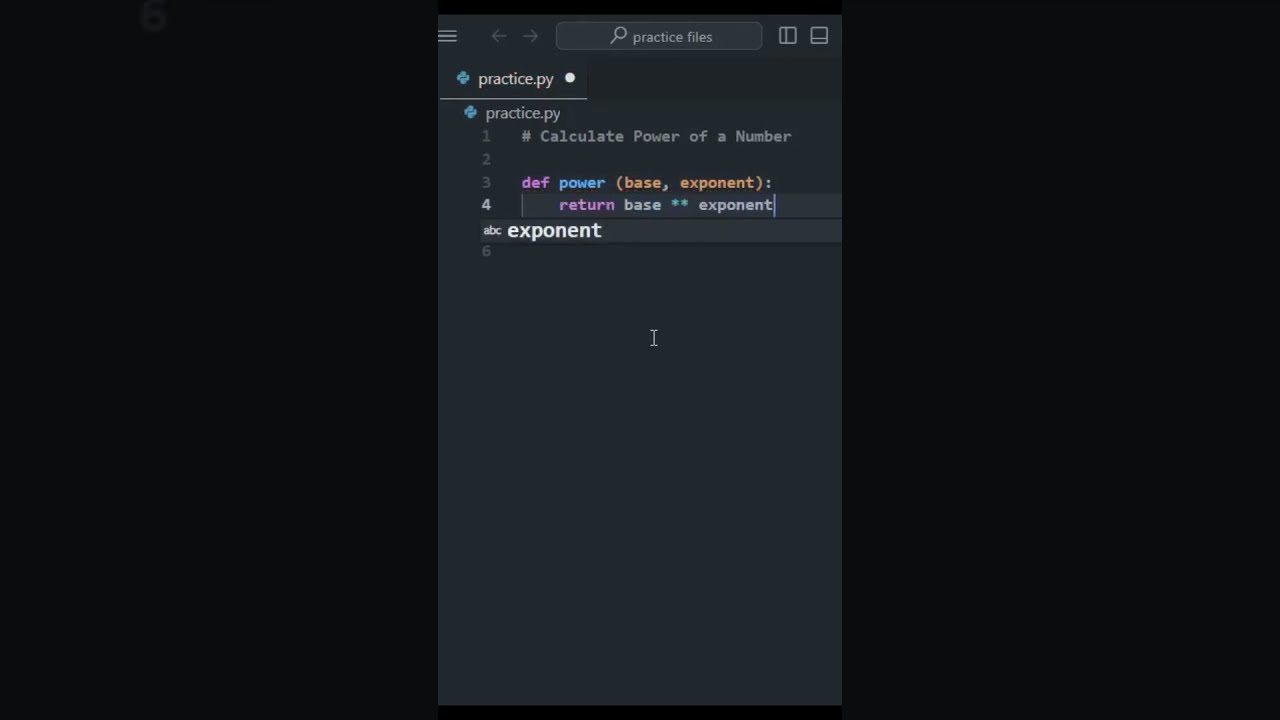Click the def keyword on line 3
The width and height of the screenshot is (1280, 720).
(x=535, y=183)
